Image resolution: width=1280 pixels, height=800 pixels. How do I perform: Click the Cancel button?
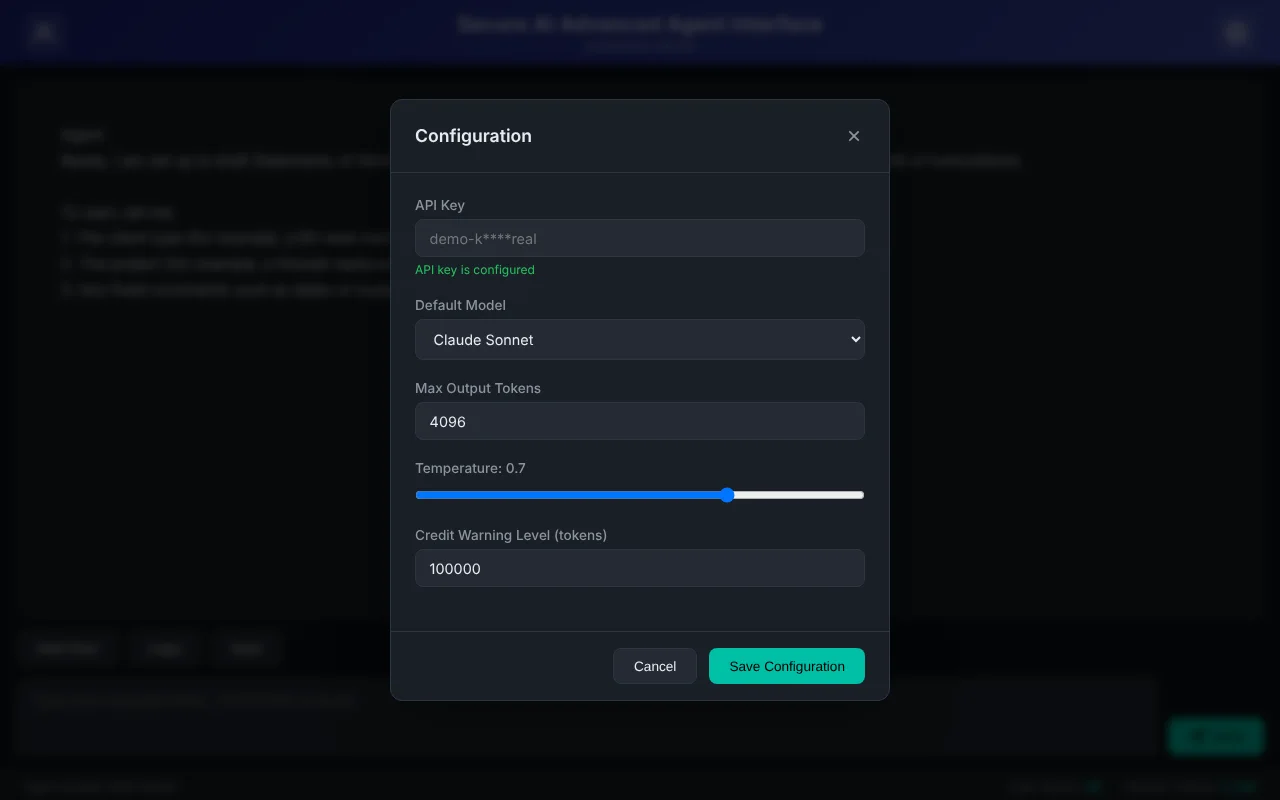tap(655, 666)
